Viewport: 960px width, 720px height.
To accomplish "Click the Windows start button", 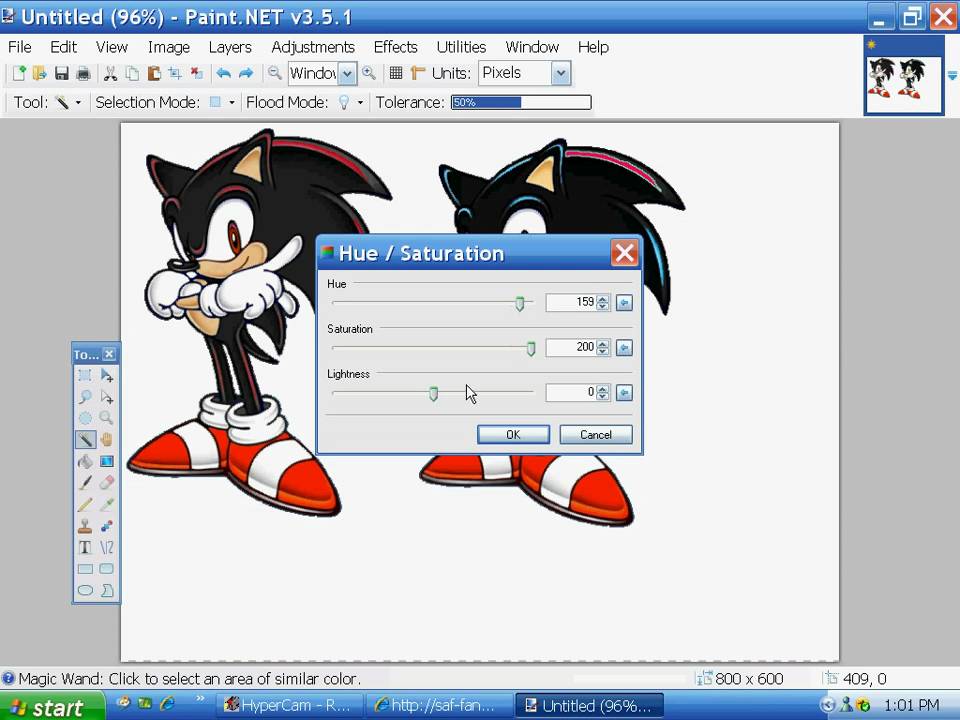I will click(x=51, y=706).
